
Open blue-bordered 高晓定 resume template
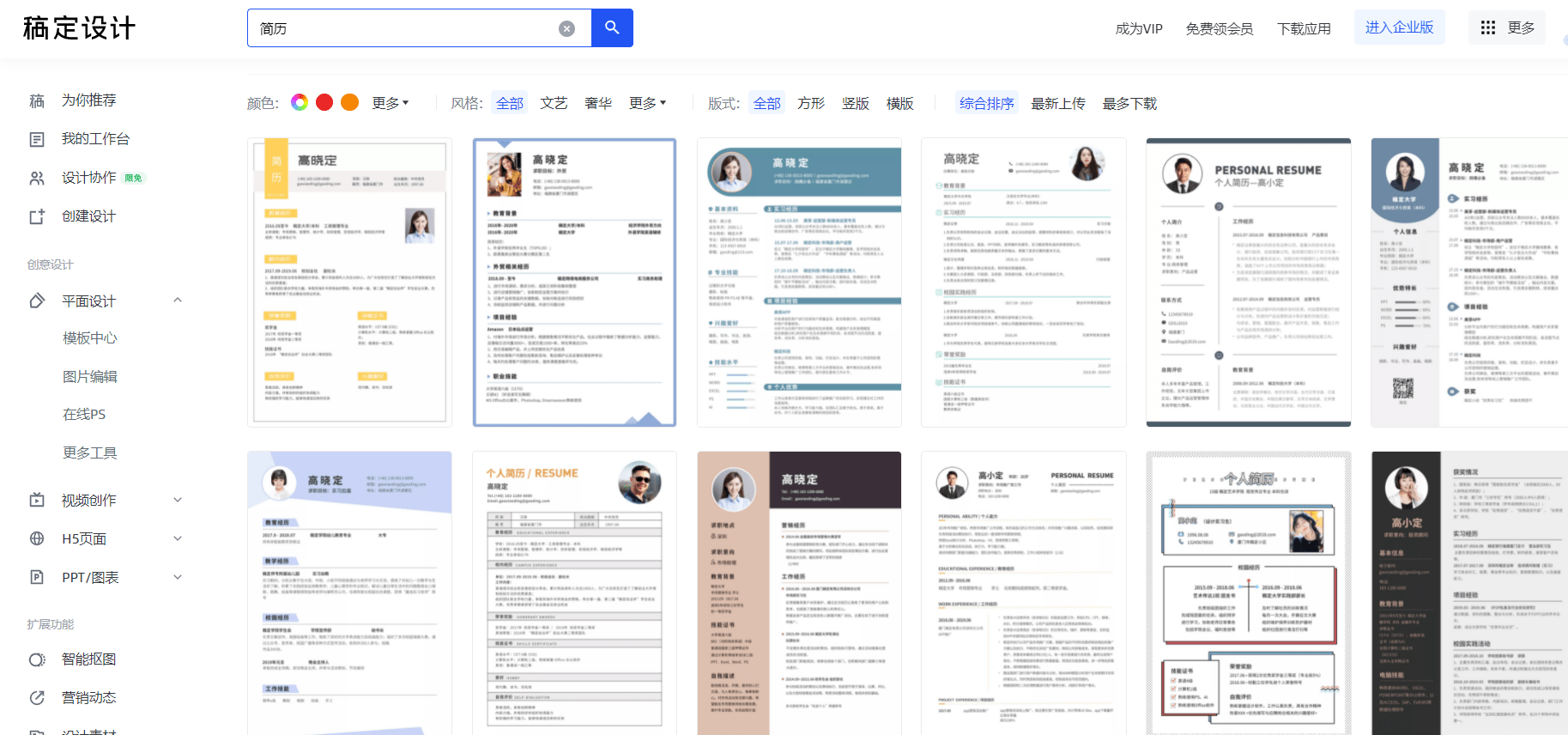(x=574, y=282)
